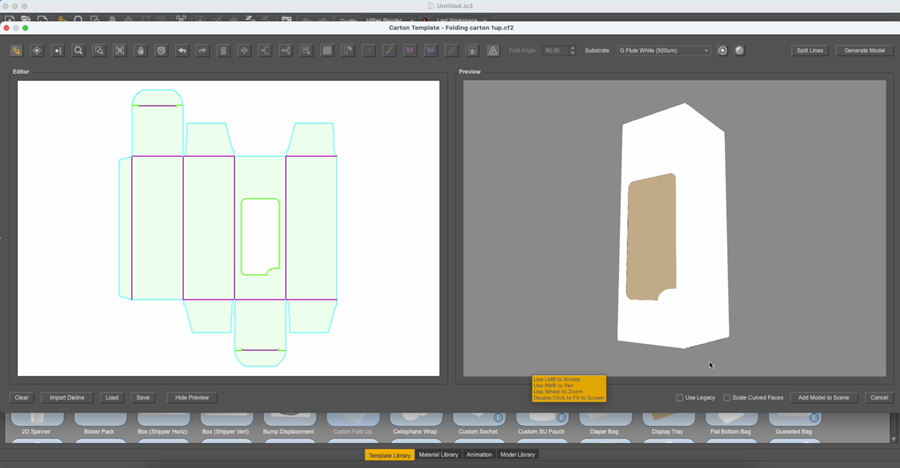Viewport: 900px width, 468px height.
Task: Switch to the Material Library tab
Action: click(x=439, y=455)
